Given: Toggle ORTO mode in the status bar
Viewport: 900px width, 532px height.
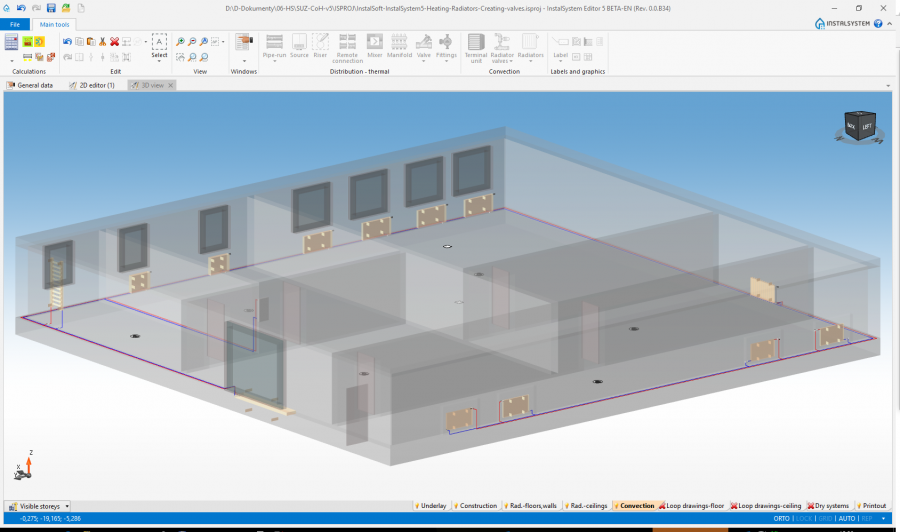Looking at the screenshot, I should coord(783,519).
